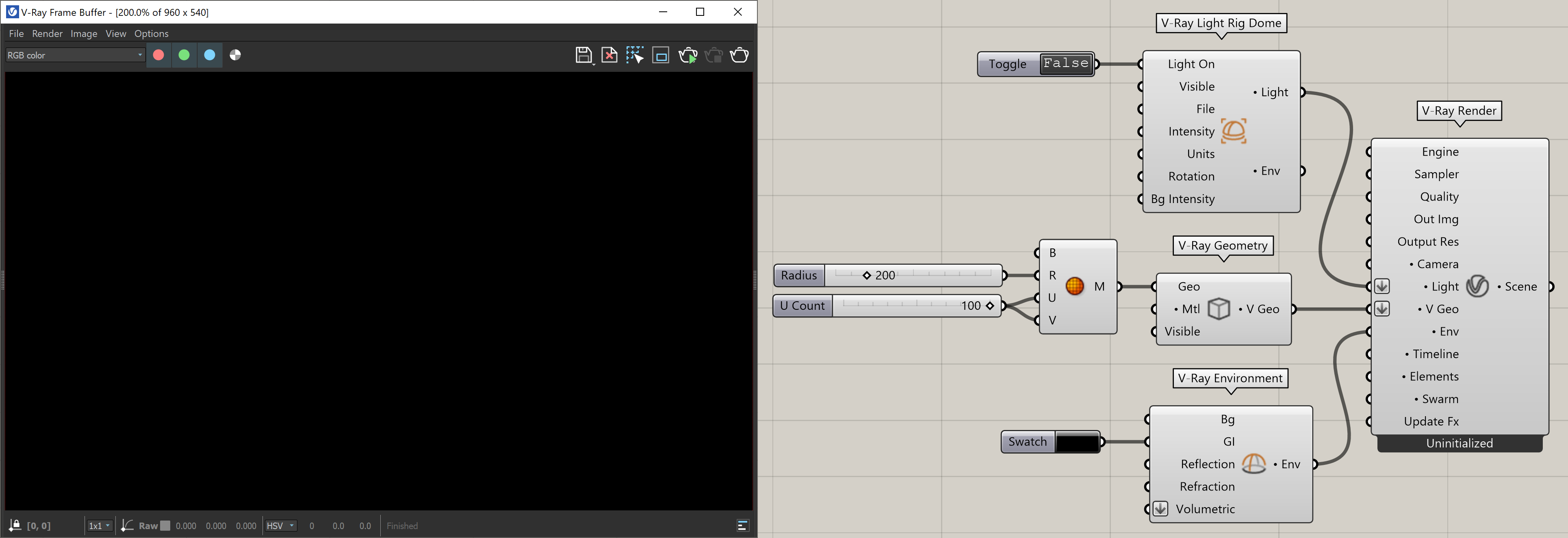Image resolution: width=1568 pixels, height=538 pixels.
Task: Open the HSV color mode dropdown
Action: click(x=281, y=526)
